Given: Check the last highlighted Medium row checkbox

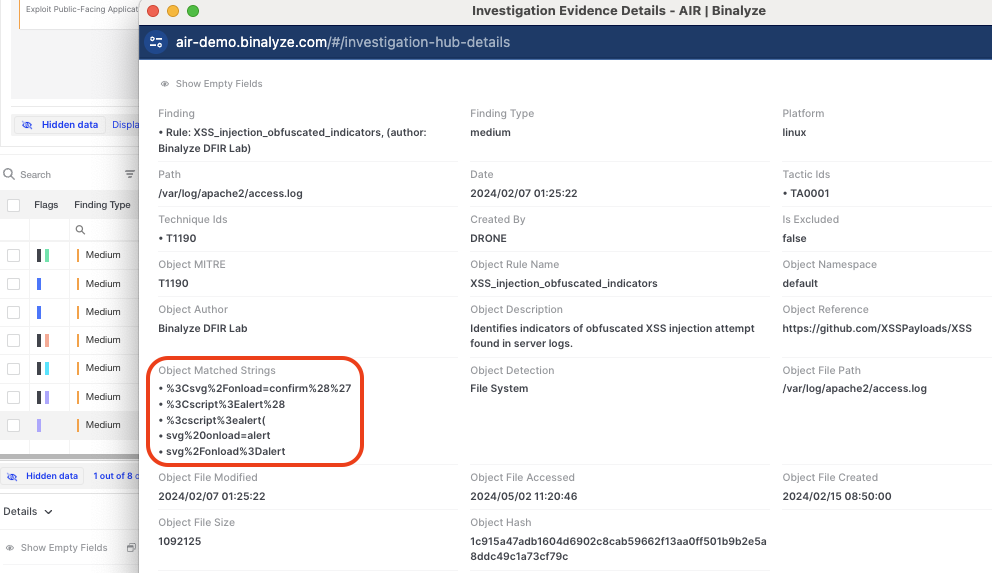Looking at the screenshot, I should (14, 425).
